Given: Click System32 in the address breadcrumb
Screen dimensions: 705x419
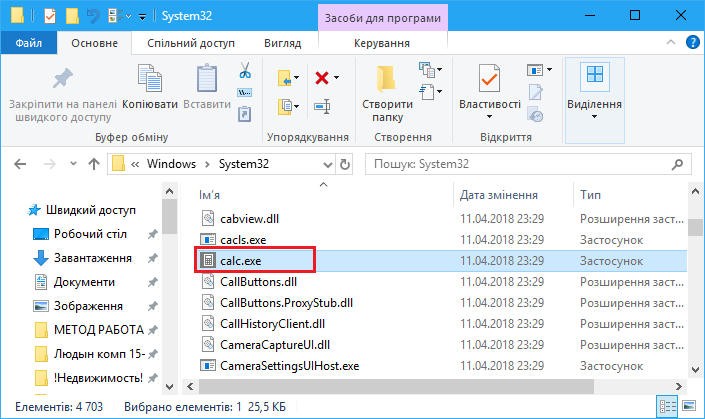Looking at the screenshot, I should pyautogui.click(x=244, y=164).
